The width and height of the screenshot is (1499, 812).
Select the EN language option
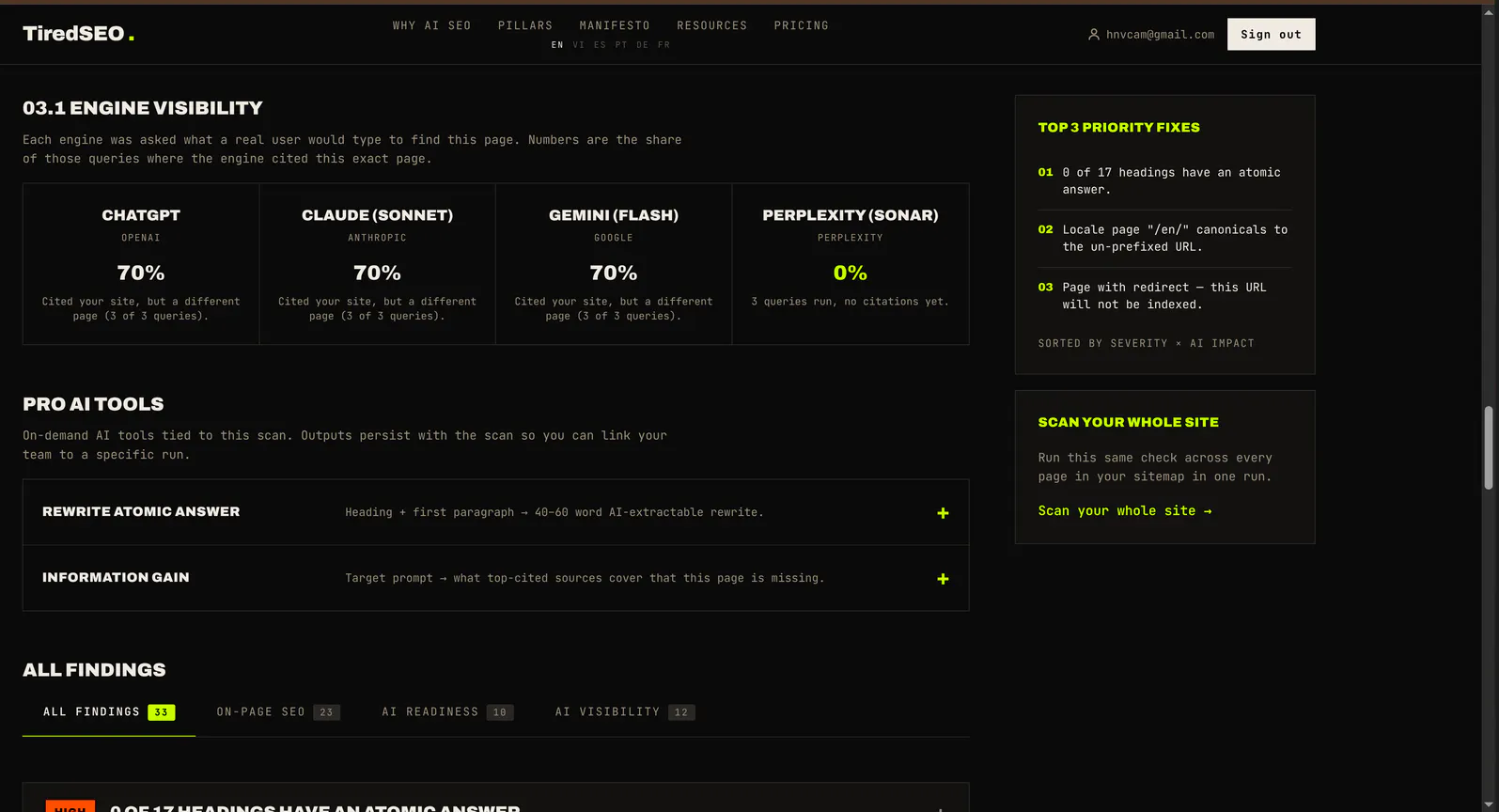(x=557, y=45)
